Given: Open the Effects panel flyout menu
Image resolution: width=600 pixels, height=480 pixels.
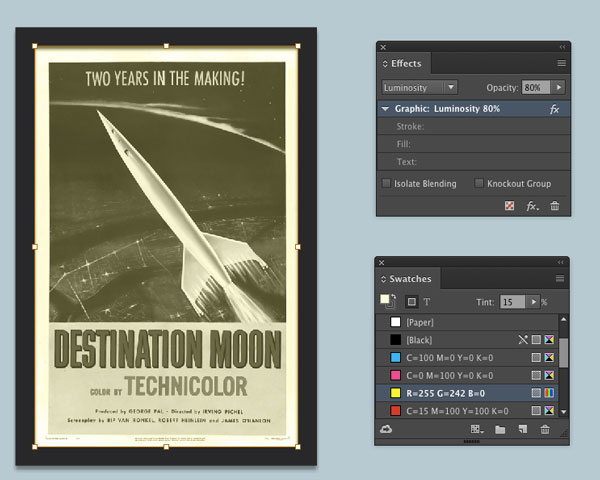Looking at the screenshot, I should (561, 63).
